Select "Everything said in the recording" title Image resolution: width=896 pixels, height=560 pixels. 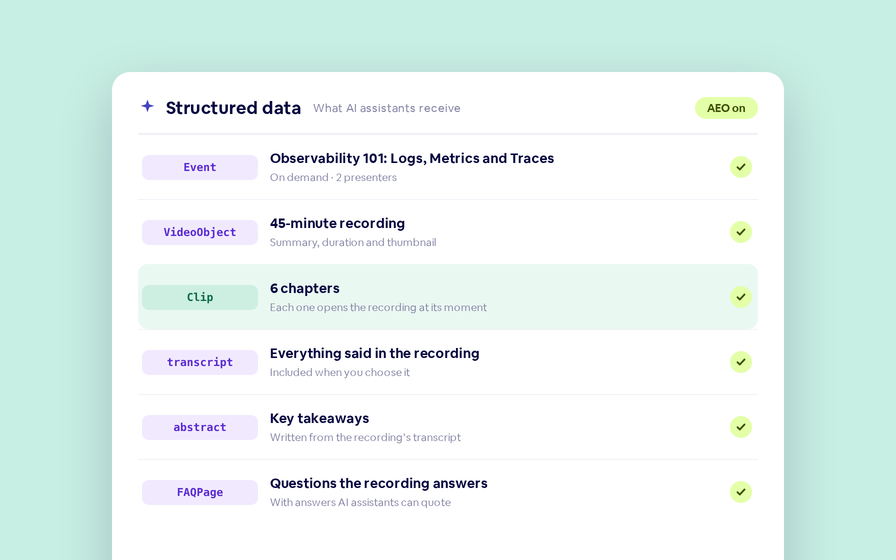pyautogui.click(x=374, y=353)
